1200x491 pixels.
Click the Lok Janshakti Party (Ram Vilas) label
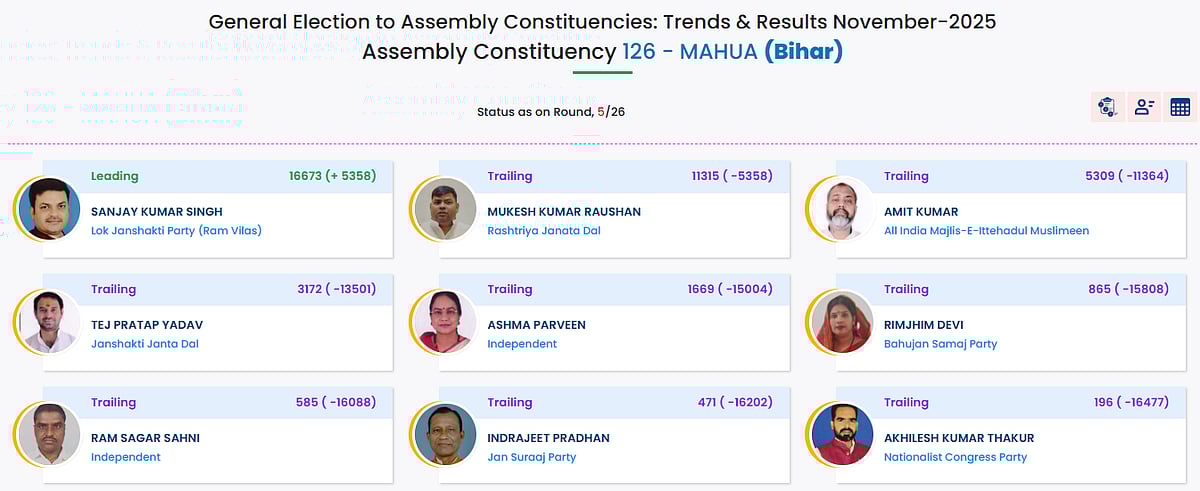[x=178, y=231]
